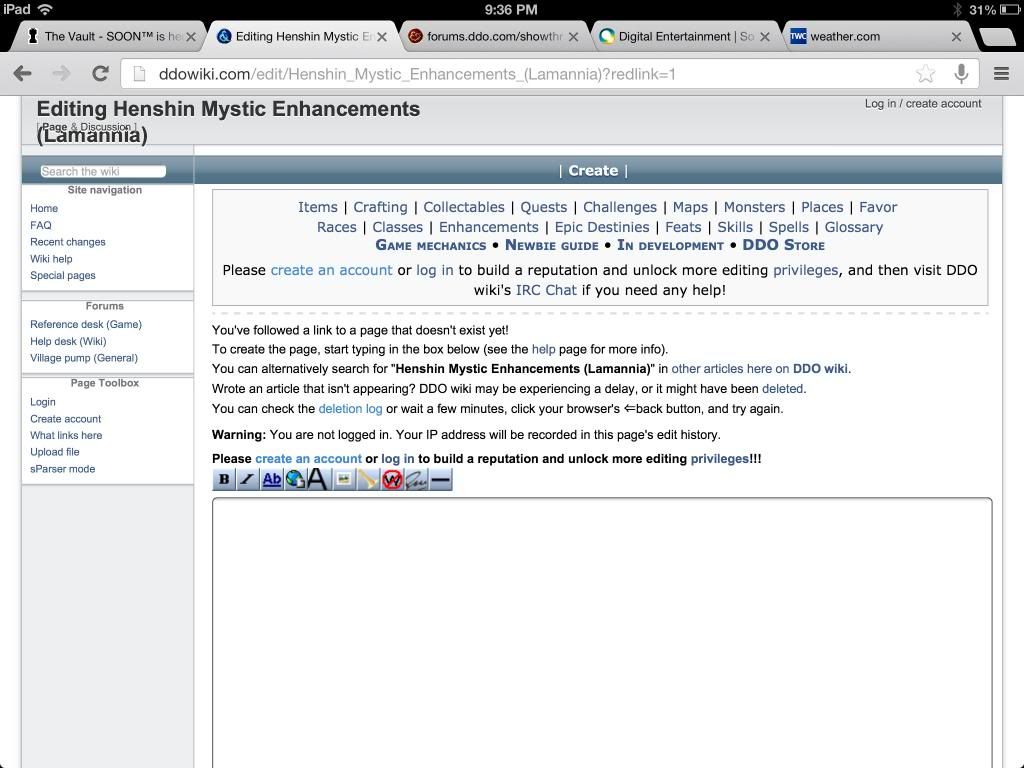
Task: Close the Digital Entertainment tab
Action: [765, 37]
